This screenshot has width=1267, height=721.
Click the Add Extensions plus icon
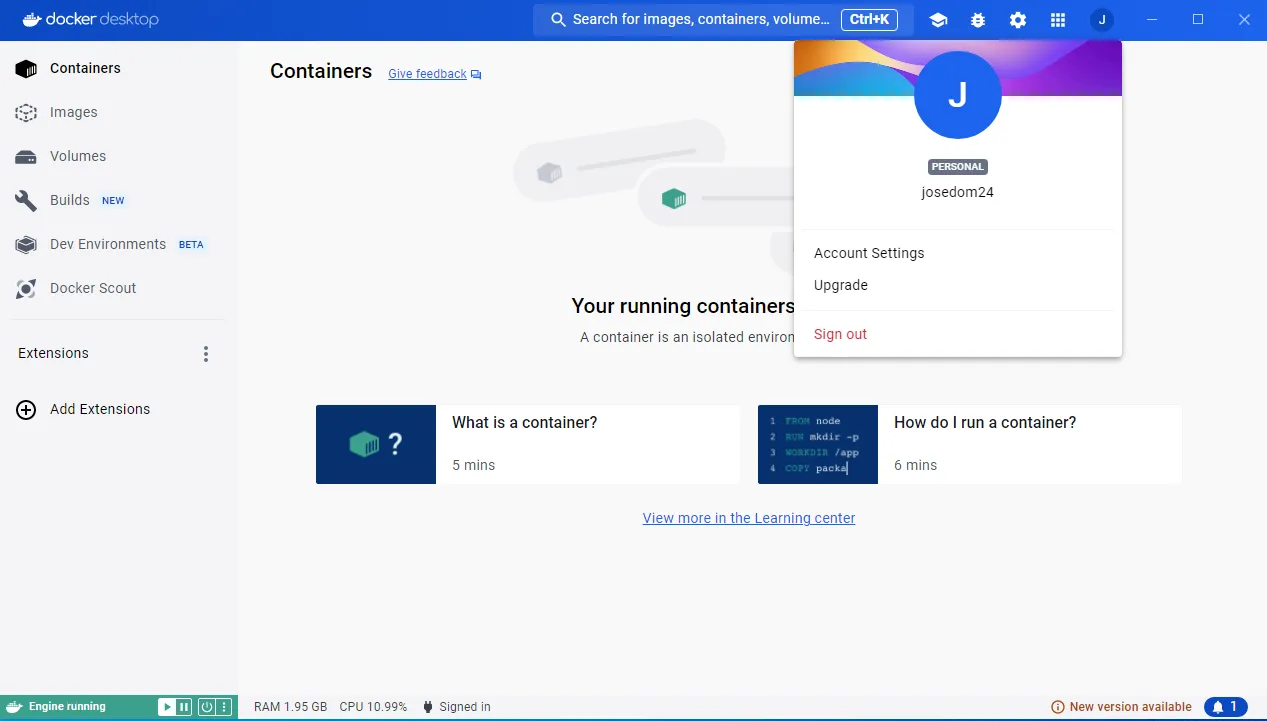pyautogui.click(x=26, y=409)
